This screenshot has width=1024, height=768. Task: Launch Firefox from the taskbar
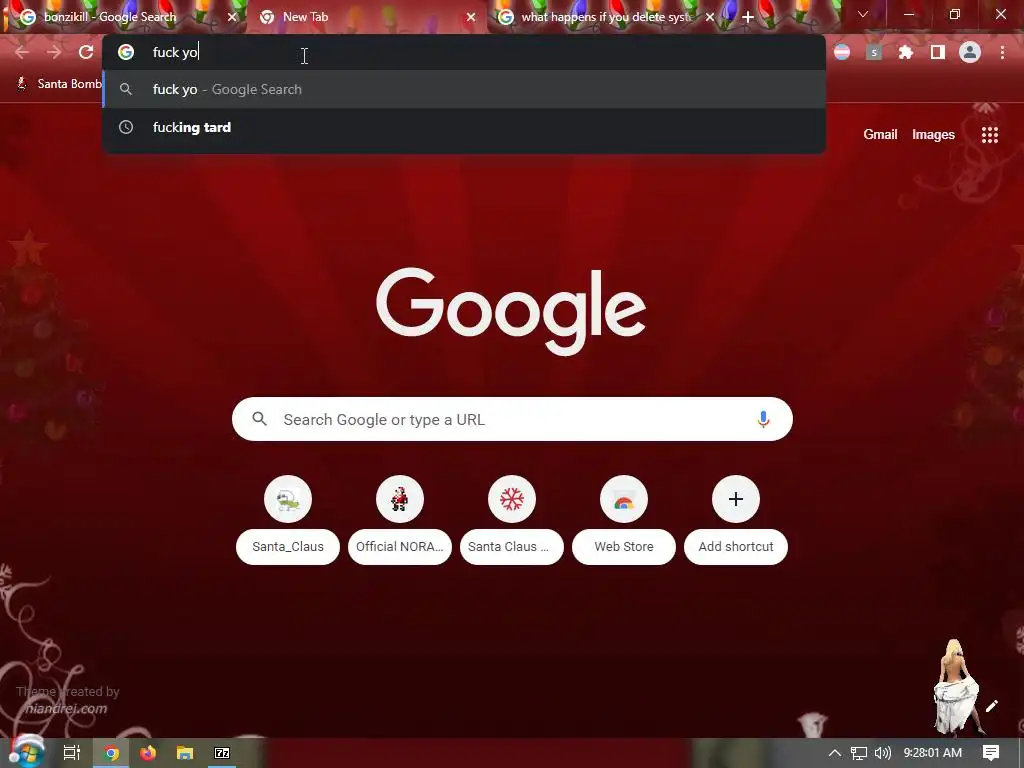(148, 753)
